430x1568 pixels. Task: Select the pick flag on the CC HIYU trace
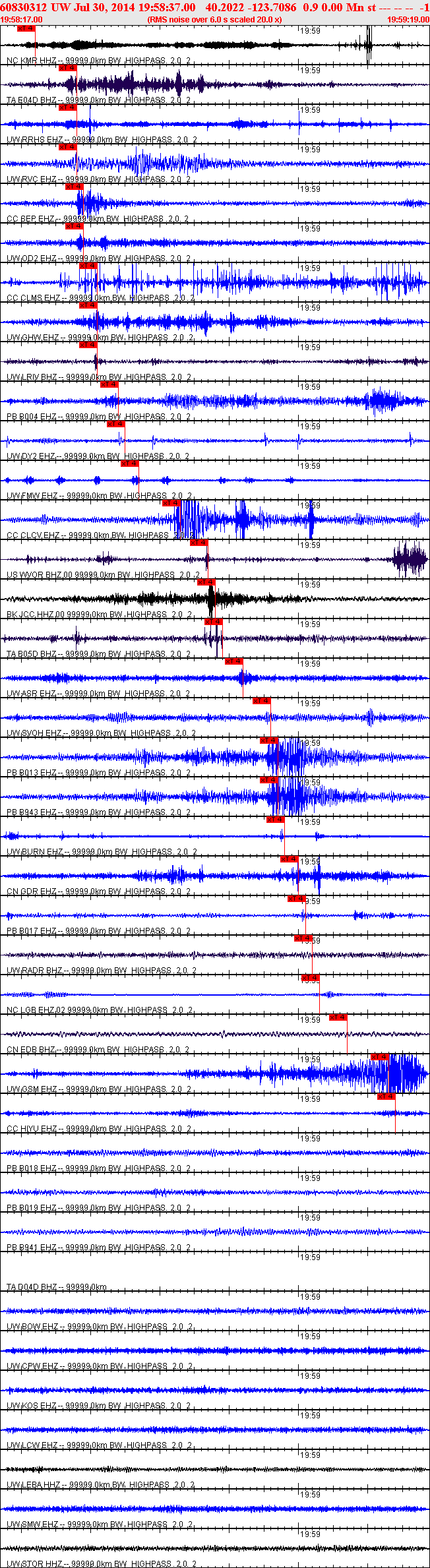(x=386, y=1097)
